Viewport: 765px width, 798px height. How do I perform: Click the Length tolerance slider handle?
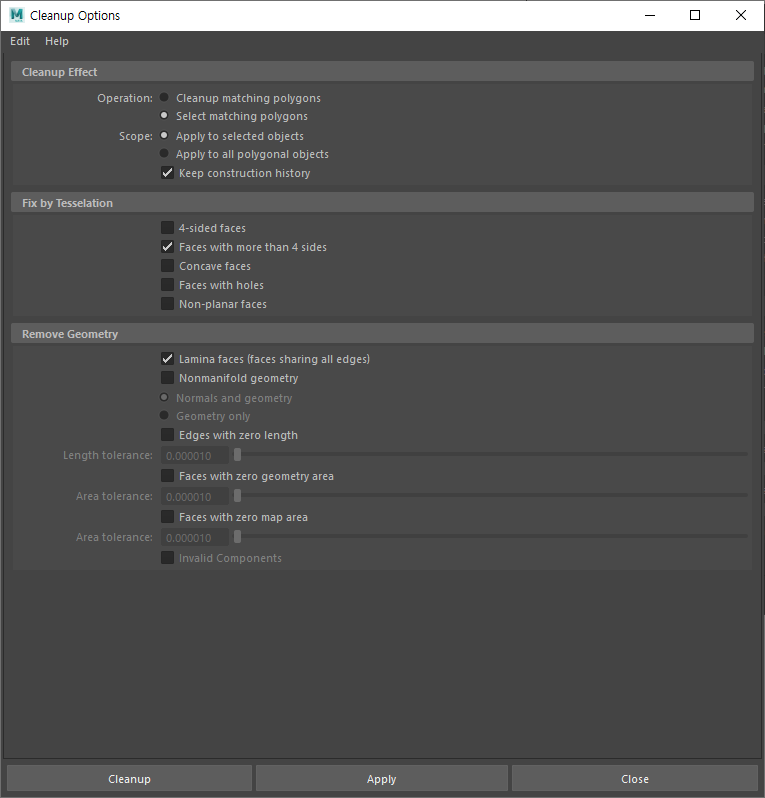(x=237, y=454)
